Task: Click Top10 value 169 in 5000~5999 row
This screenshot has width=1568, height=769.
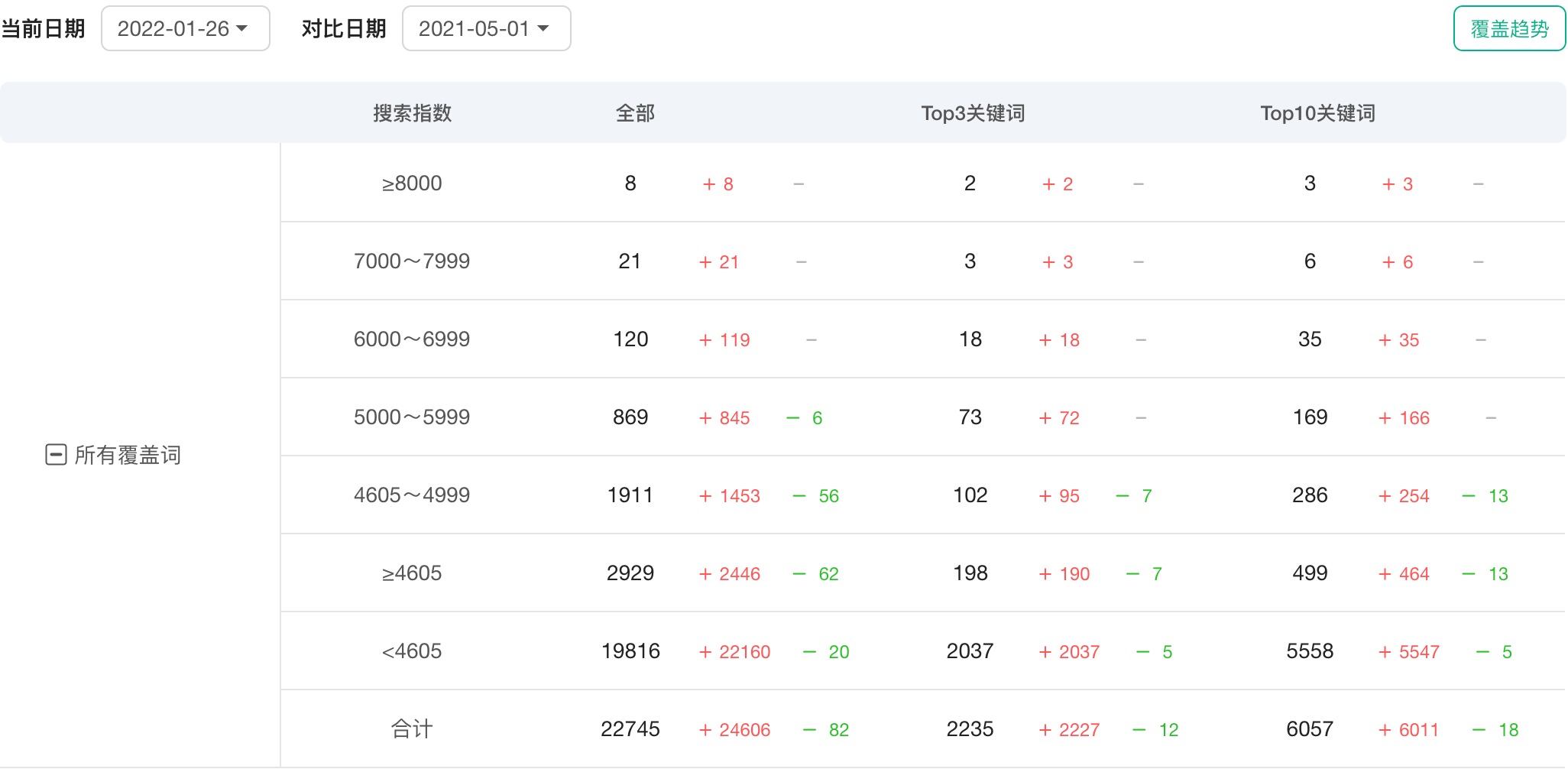Action: (1310, 417)
